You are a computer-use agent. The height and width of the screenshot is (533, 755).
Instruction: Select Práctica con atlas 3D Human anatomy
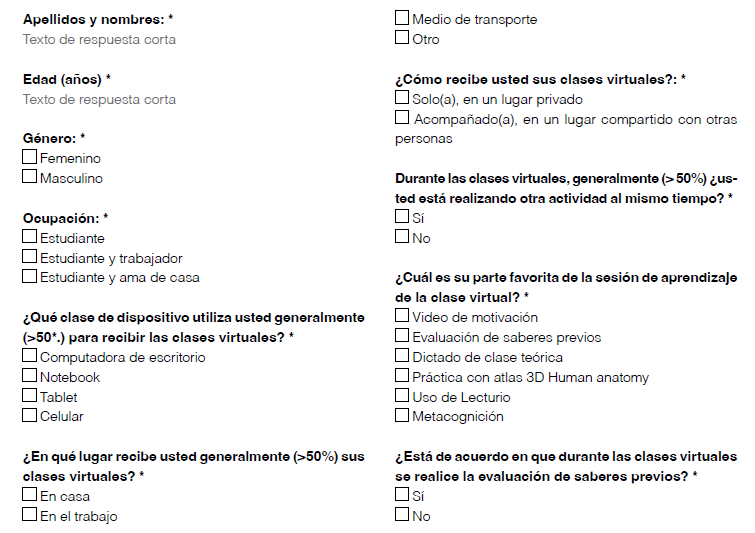pos(402,377)
